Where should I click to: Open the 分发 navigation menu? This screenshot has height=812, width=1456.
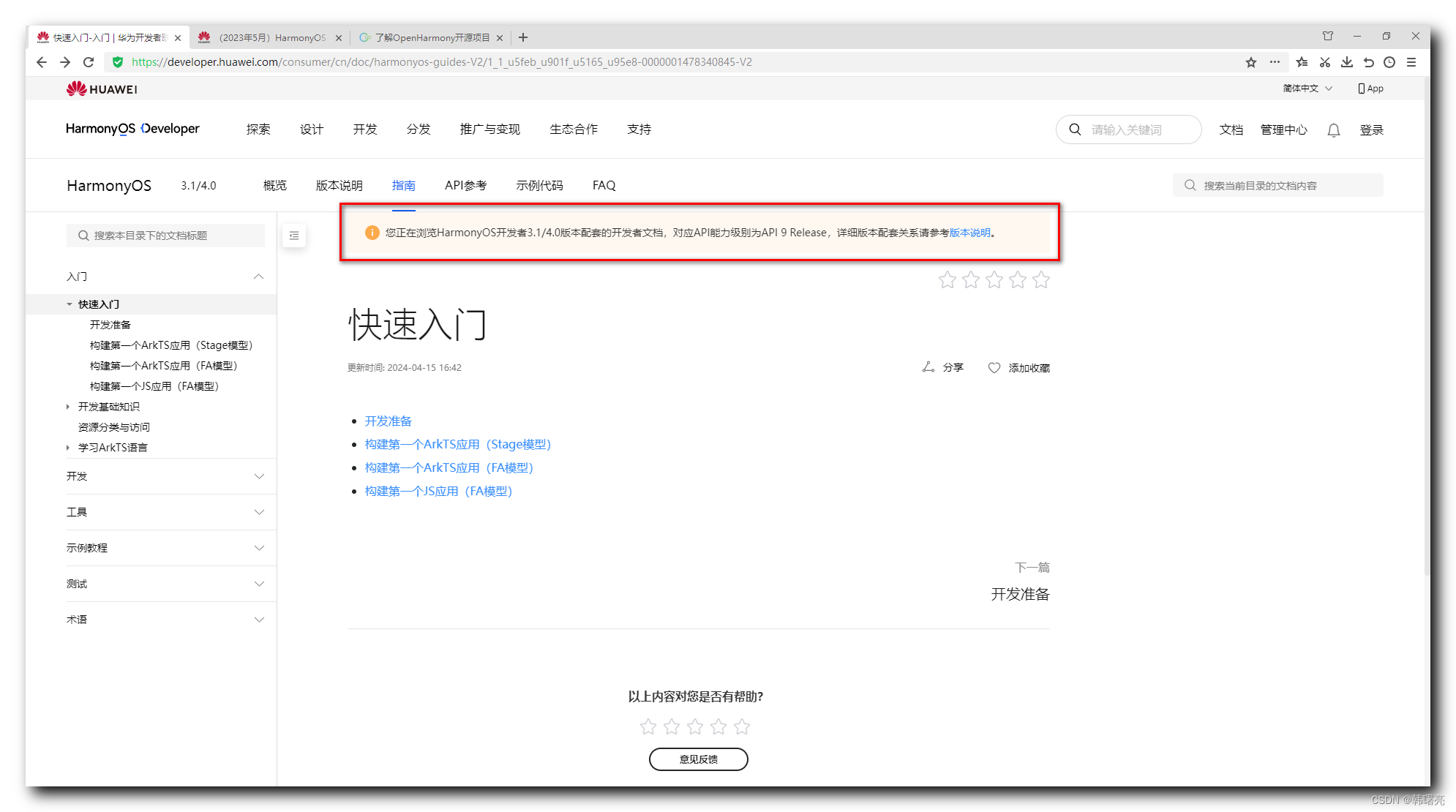point(419,129)
